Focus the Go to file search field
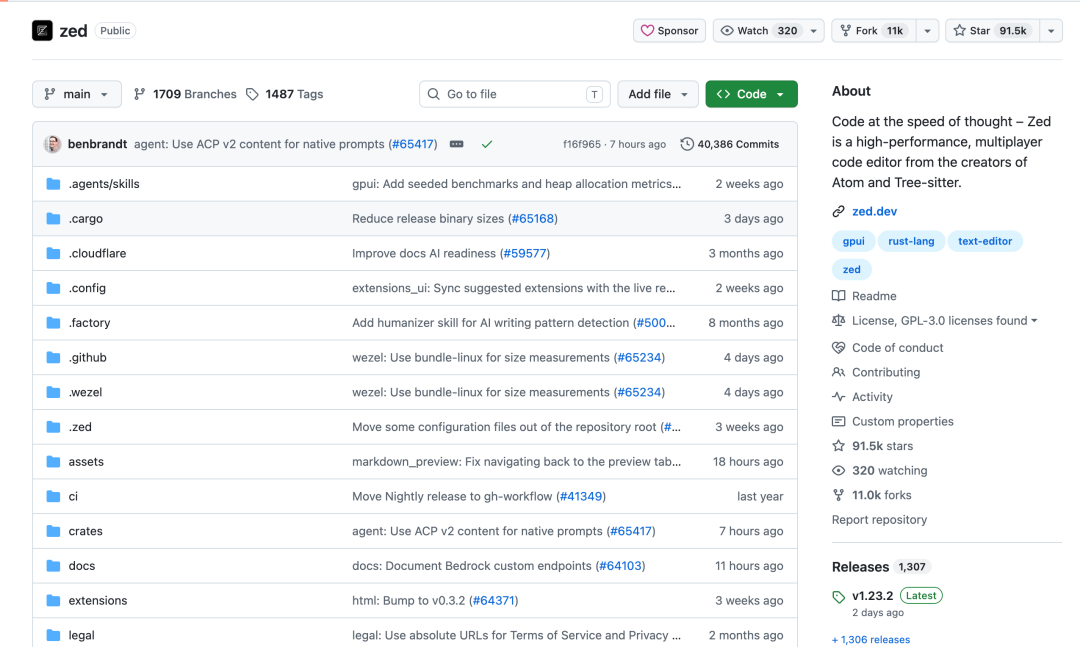This screenshot has width=1080, height=647. (x=515, y=94)
